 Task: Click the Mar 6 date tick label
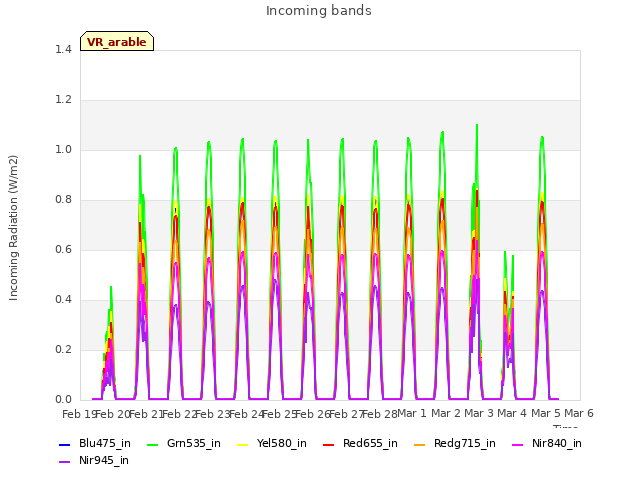[579, 413]
